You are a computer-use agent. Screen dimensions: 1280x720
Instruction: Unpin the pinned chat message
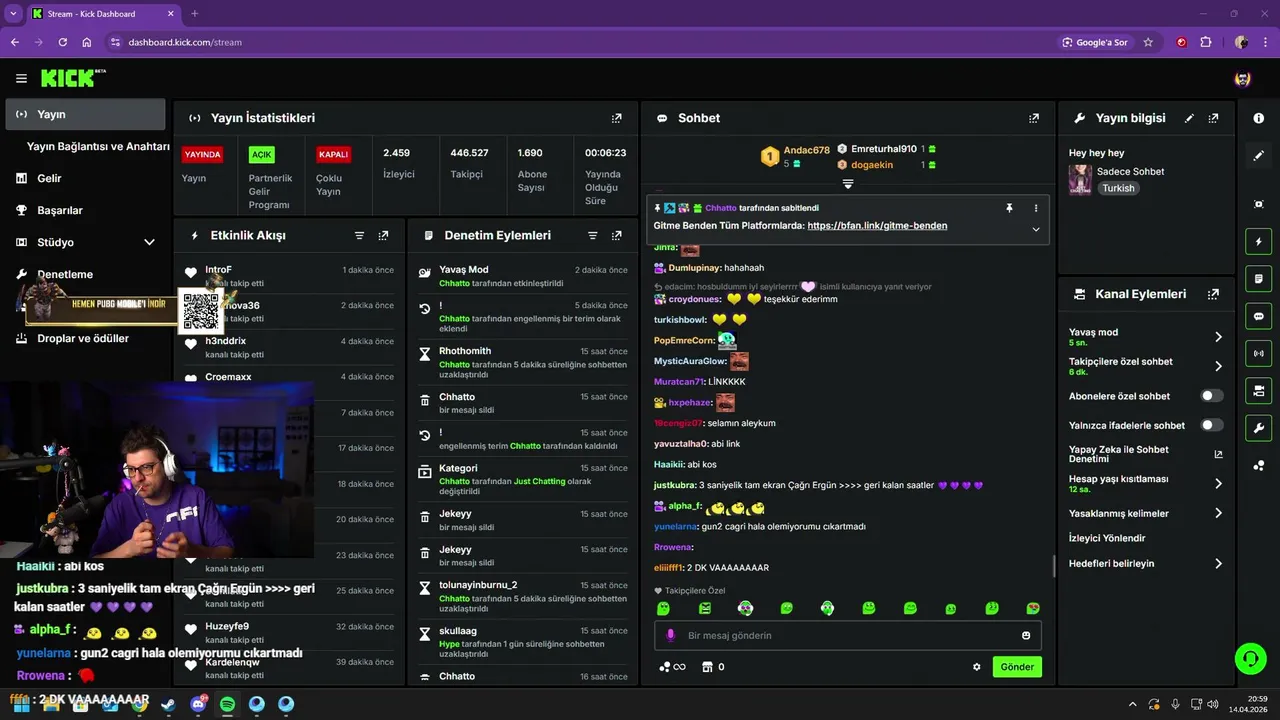(1009, 208)
